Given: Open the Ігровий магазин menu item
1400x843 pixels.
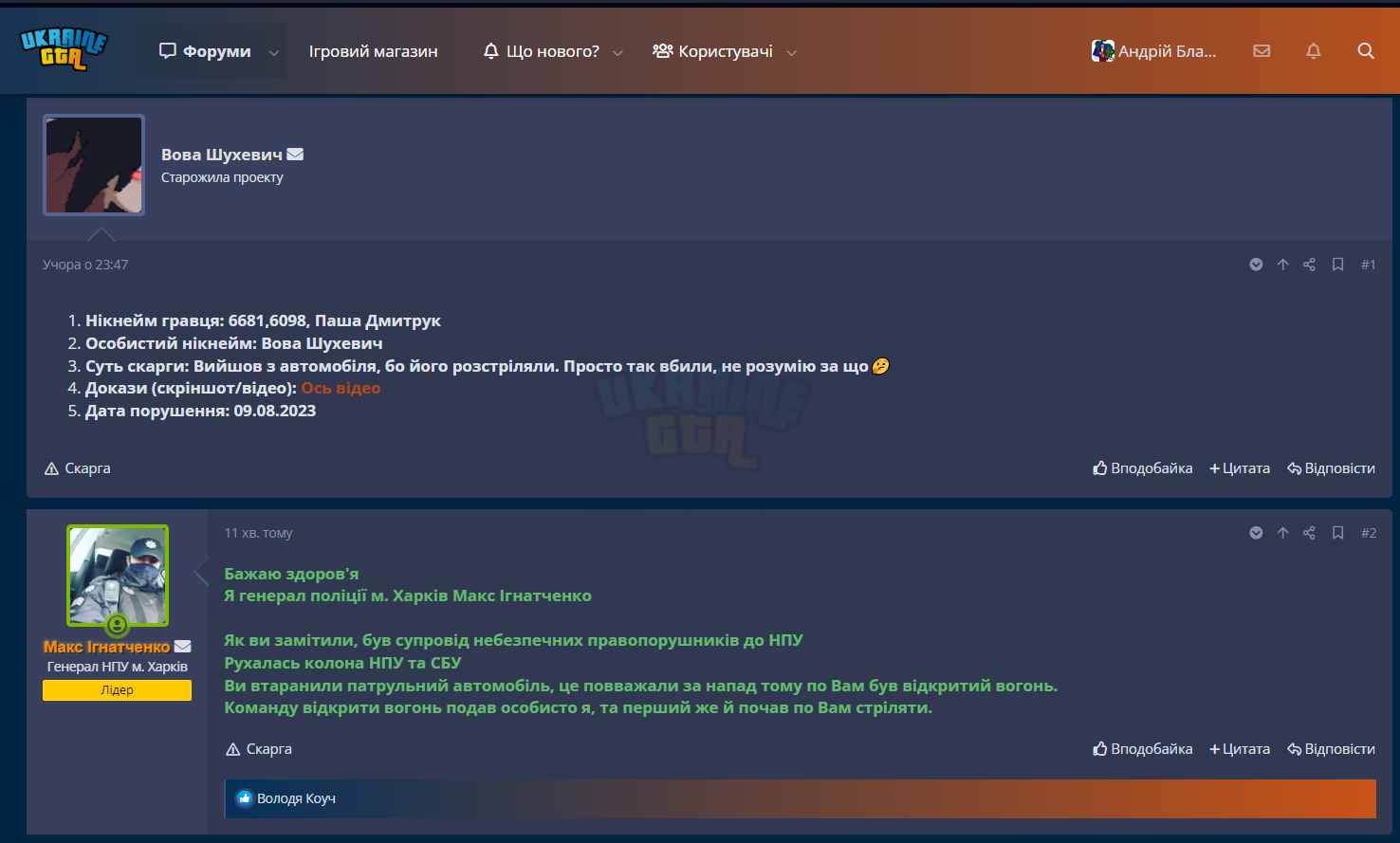Looking at the screenshot, I should pyautogui.click(x=374, y=51).
